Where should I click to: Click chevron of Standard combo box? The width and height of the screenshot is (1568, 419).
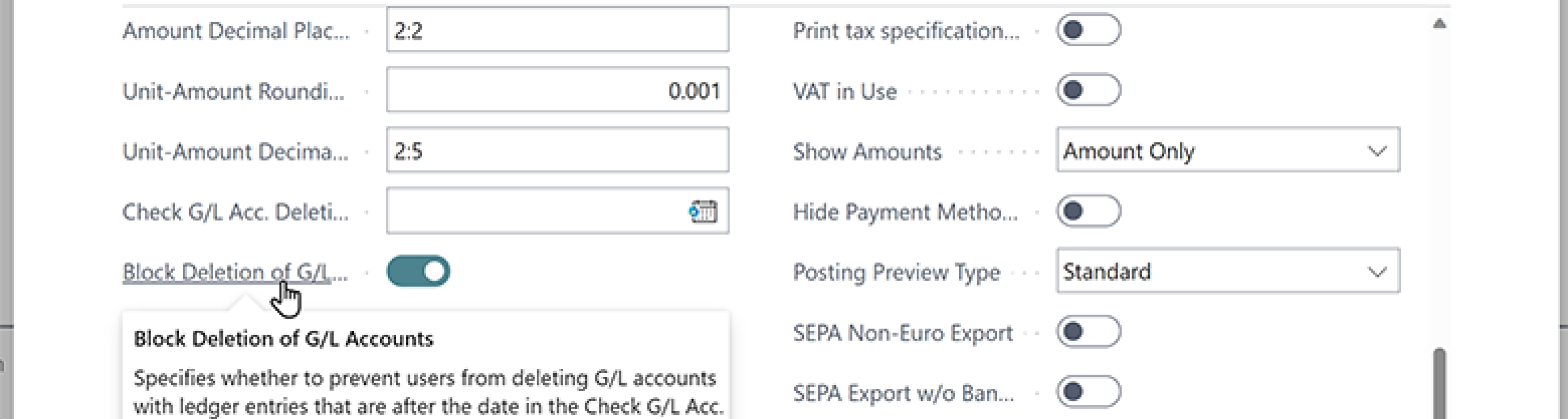tap(1377, 271)
